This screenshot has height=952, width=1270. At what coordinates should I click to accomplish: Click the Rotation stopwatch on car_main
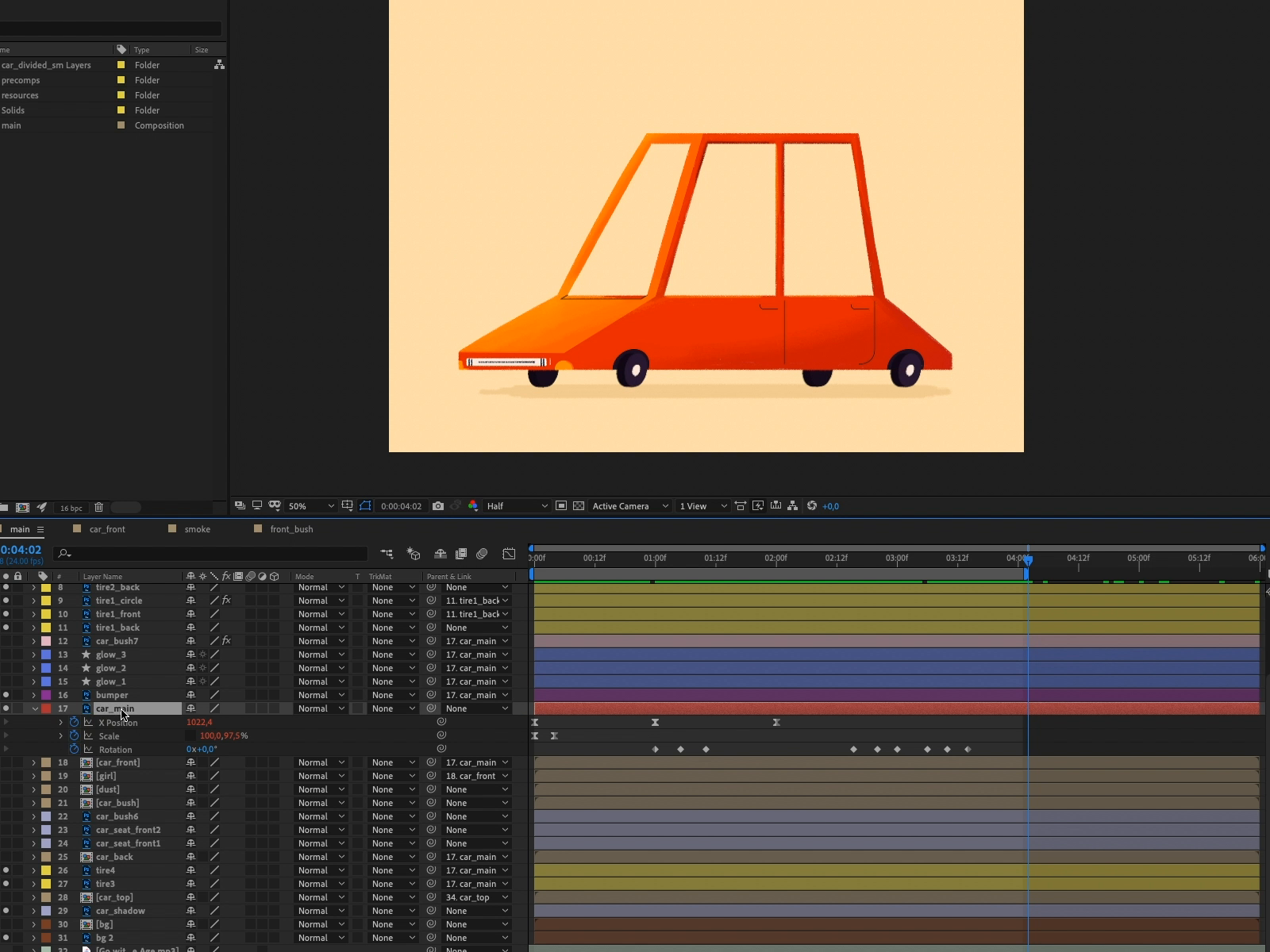[74, 750]
